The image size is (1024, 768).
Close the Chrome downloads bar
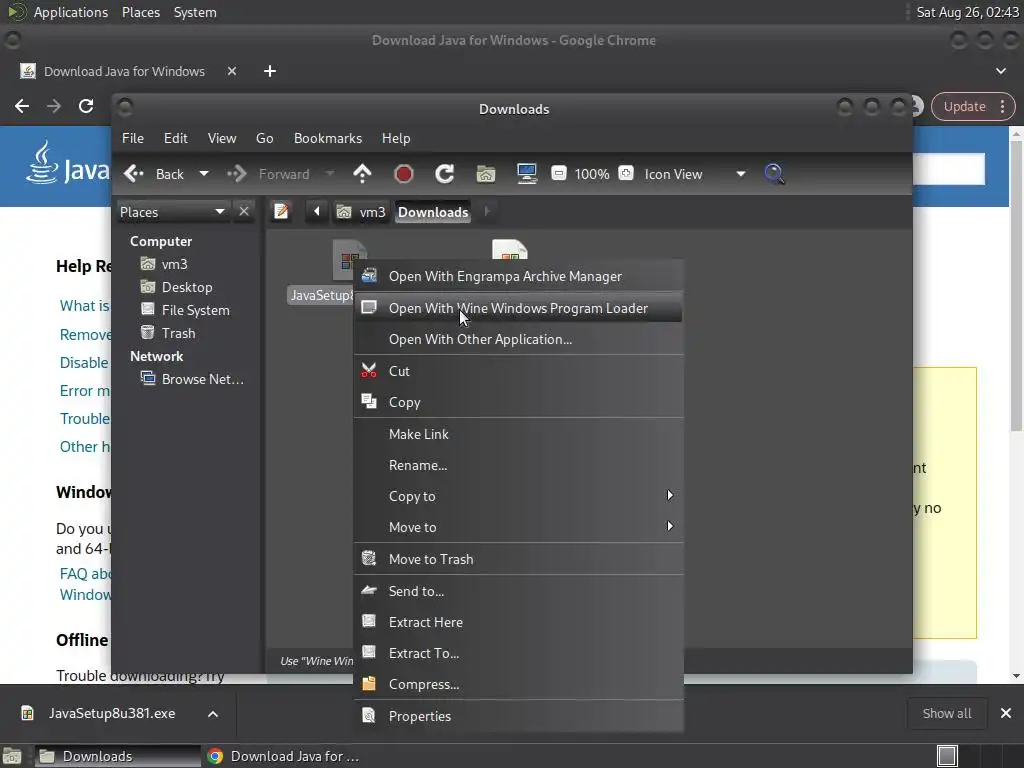click(x=1006, y=714)
